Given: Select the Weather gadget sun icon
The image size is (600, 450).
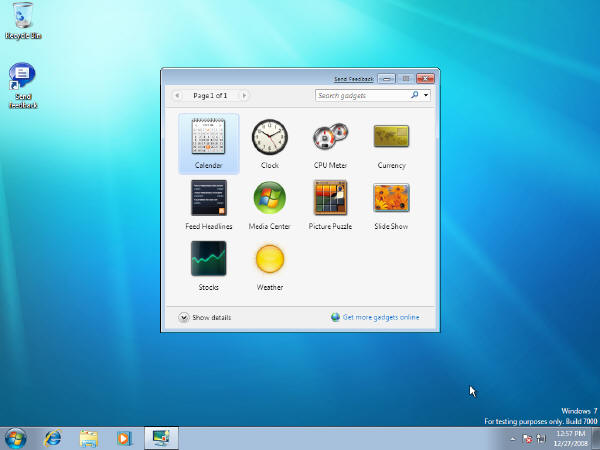Looking at the screenshot, I should tap(270, 259).
